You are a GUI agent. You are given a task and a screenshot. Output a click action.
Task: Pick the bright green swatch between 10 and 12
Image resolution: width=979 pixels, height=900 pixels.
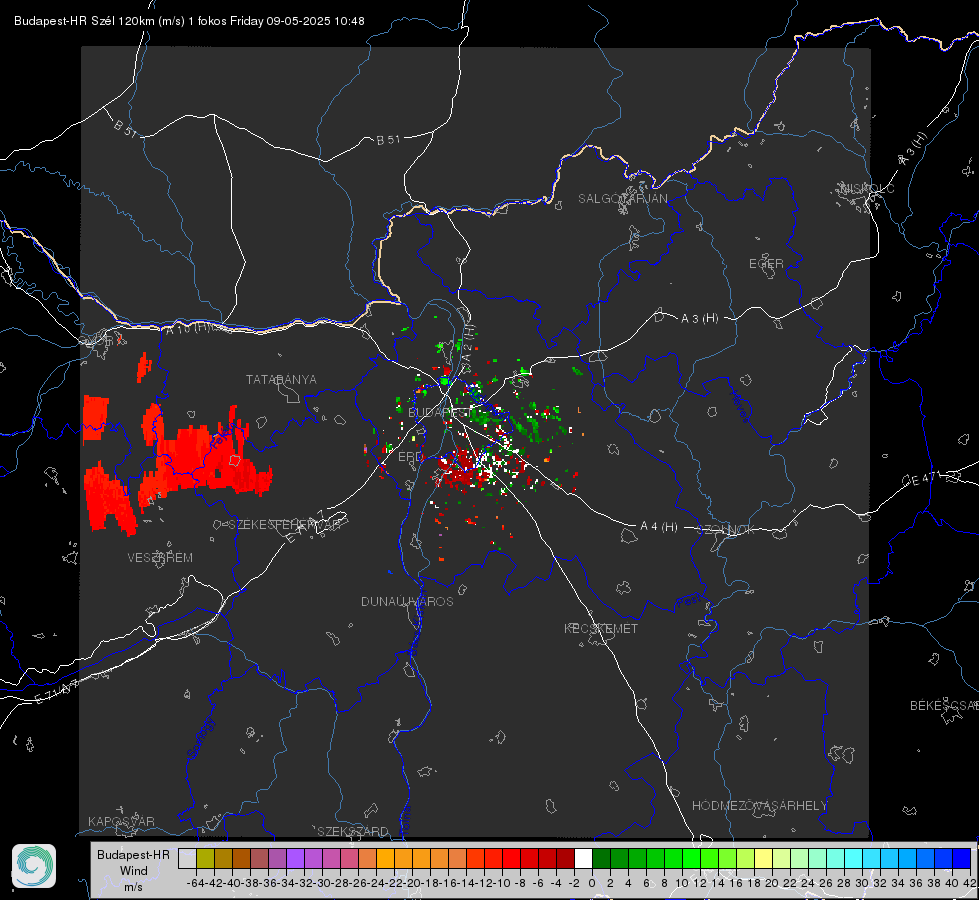[x=691, y=858]
